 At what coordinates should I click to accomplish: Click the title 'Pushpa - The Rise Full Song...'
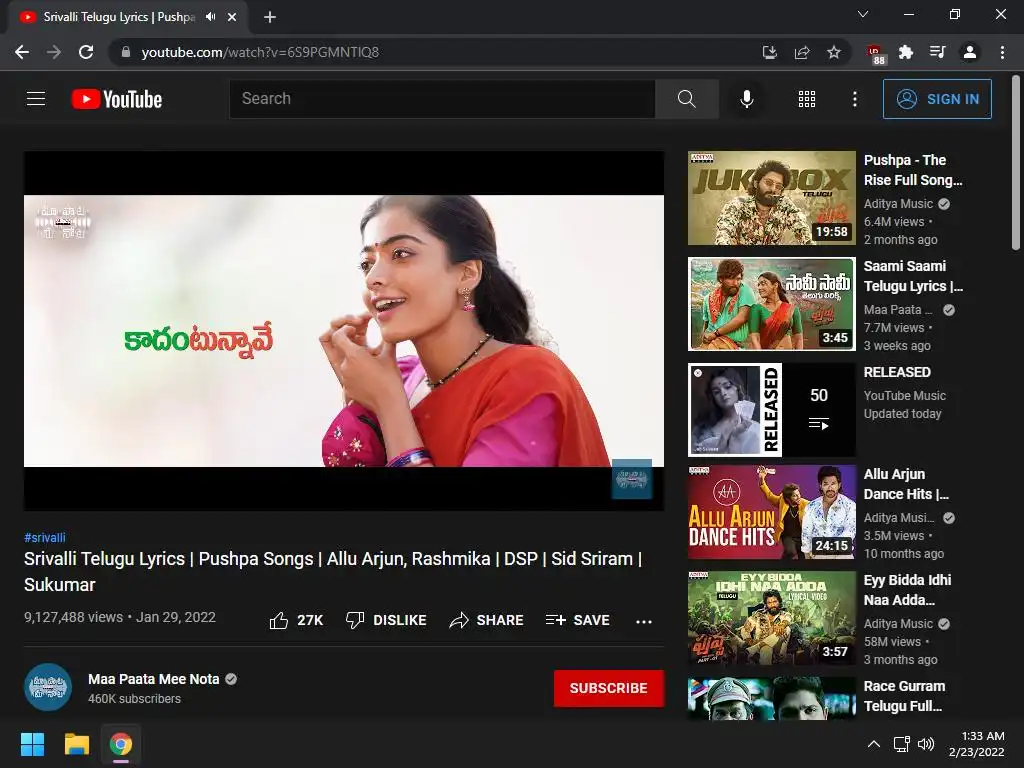913,170
